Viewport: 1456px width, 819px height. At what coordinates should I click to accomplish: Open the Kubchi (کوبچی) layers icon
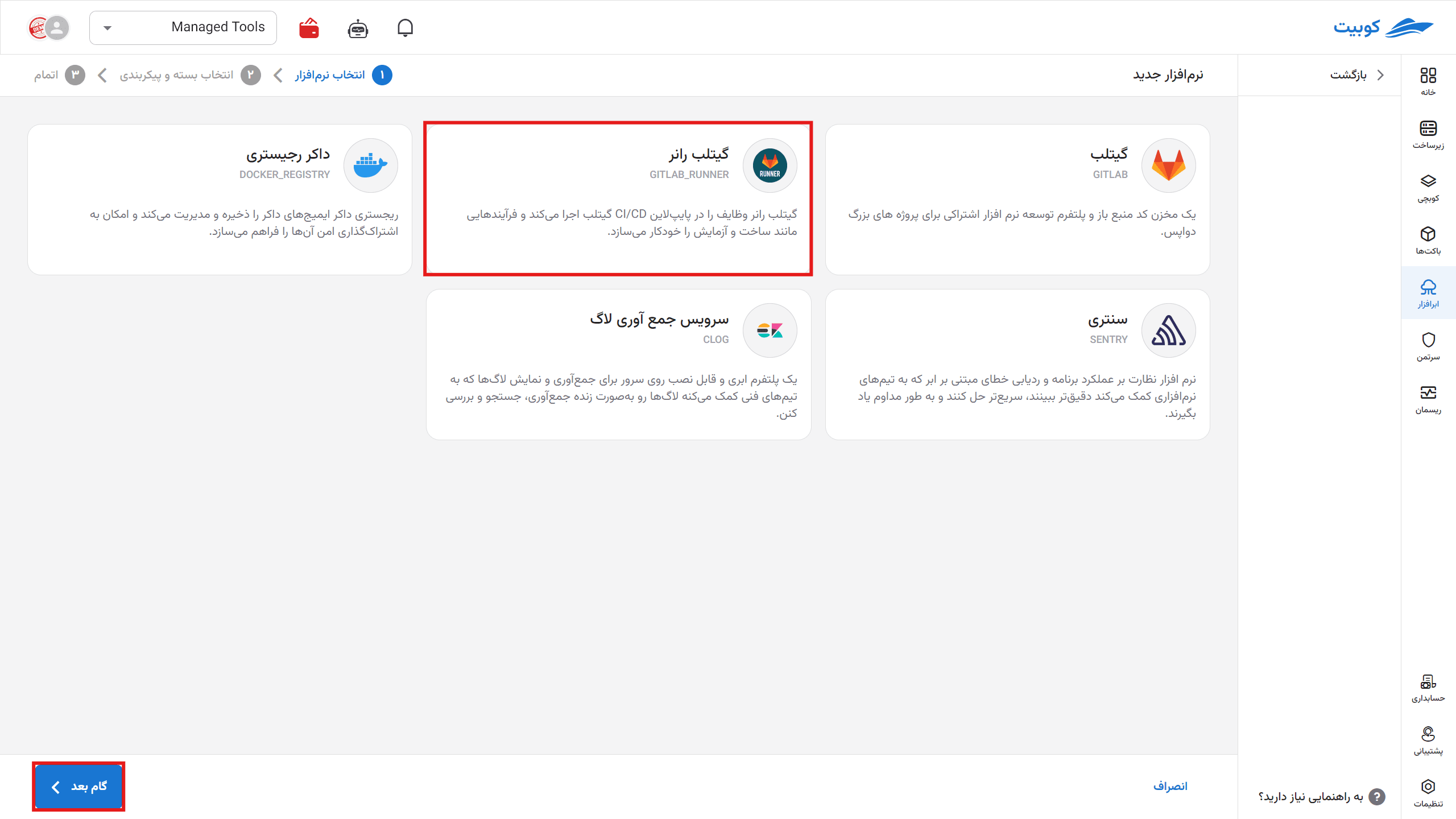(1428, 188)
